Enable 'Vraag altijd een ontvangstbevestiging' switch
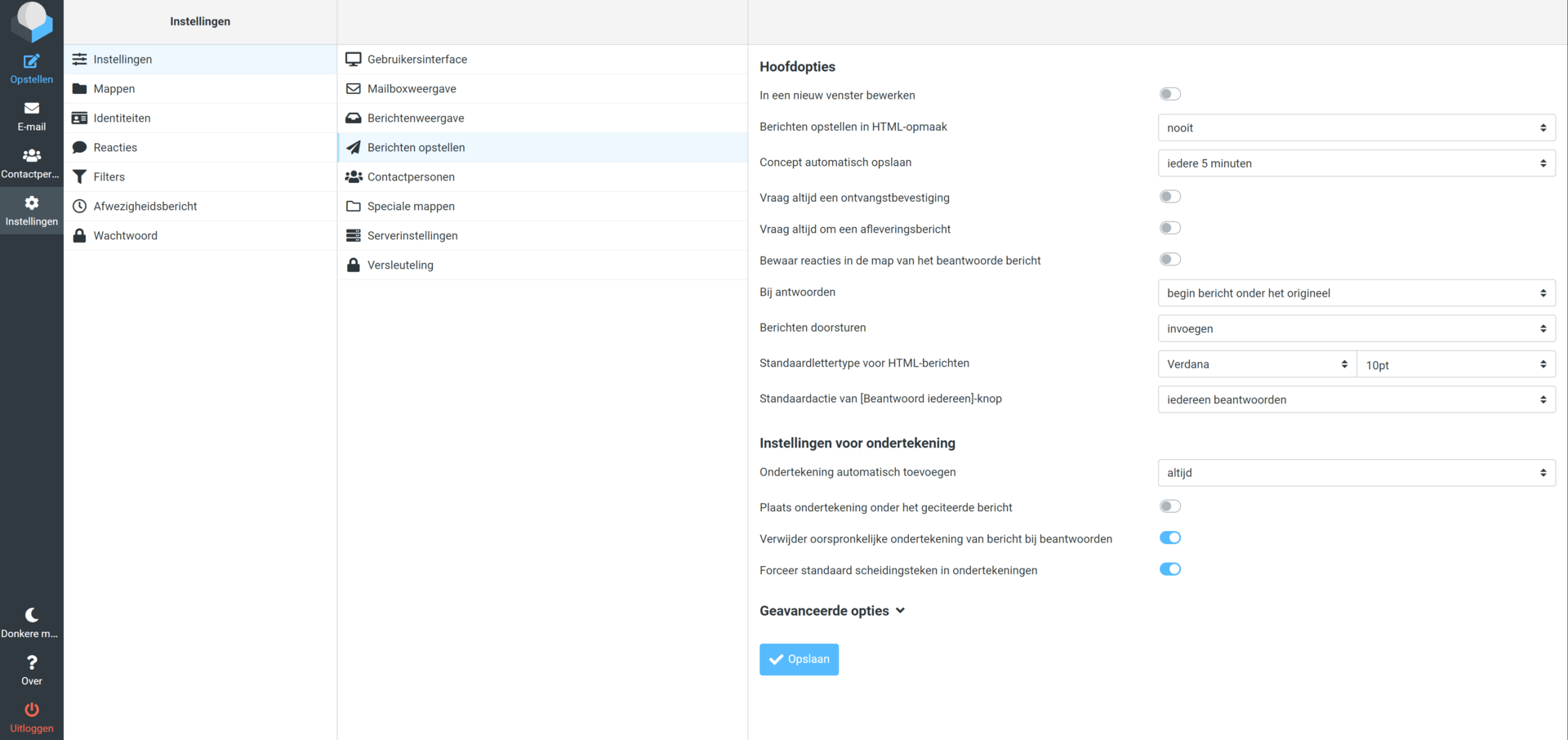The width and height of the screenshot is (1568, 740). tap(1169, 196)
